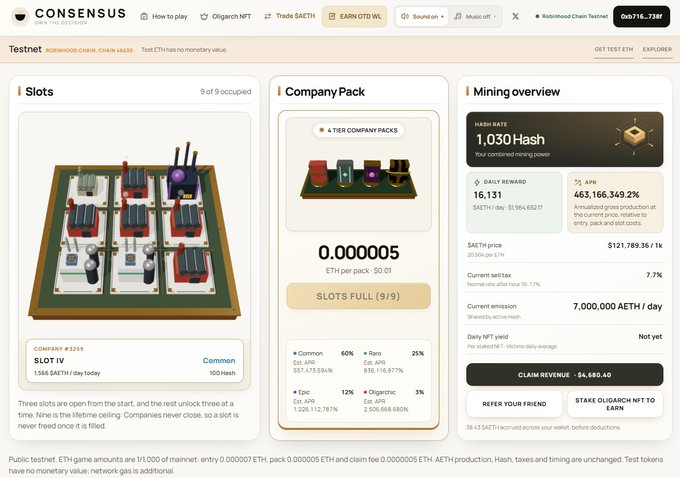Click the EARN GTD WL edit icon
The image size is (680, 478).
tap(332, 16)
